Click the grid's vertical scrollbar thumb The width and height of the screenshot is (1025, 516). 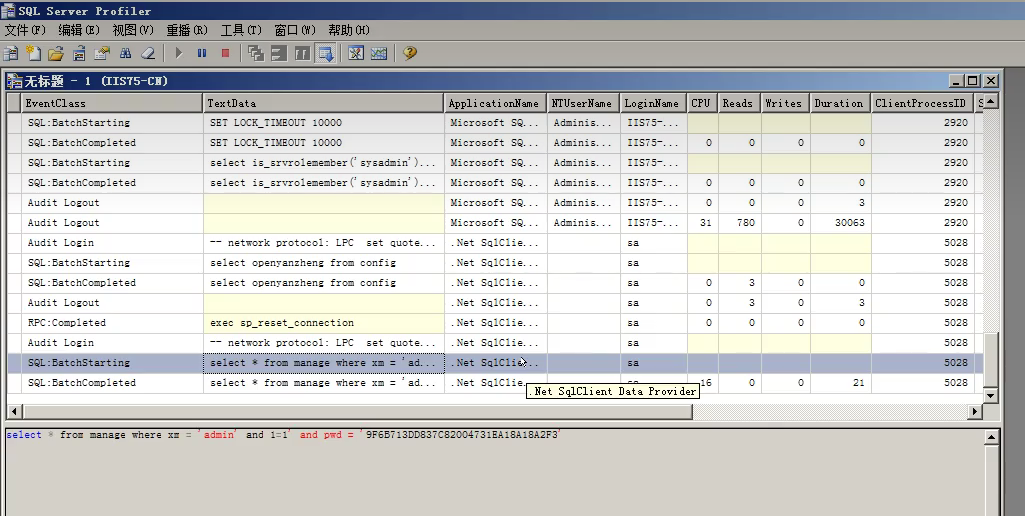[x=991, y=360]
